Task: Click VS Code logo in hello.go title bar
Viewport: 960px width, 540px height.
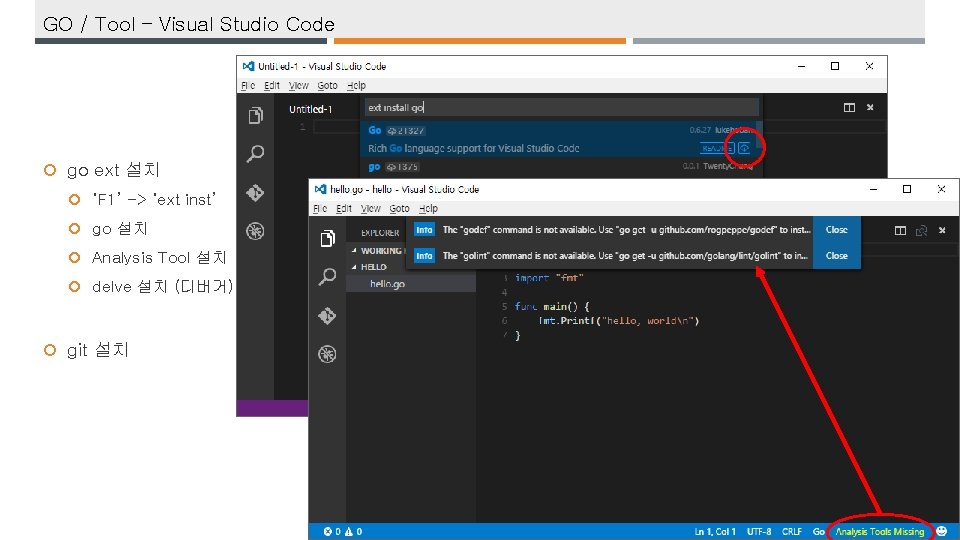Action: 320,189
